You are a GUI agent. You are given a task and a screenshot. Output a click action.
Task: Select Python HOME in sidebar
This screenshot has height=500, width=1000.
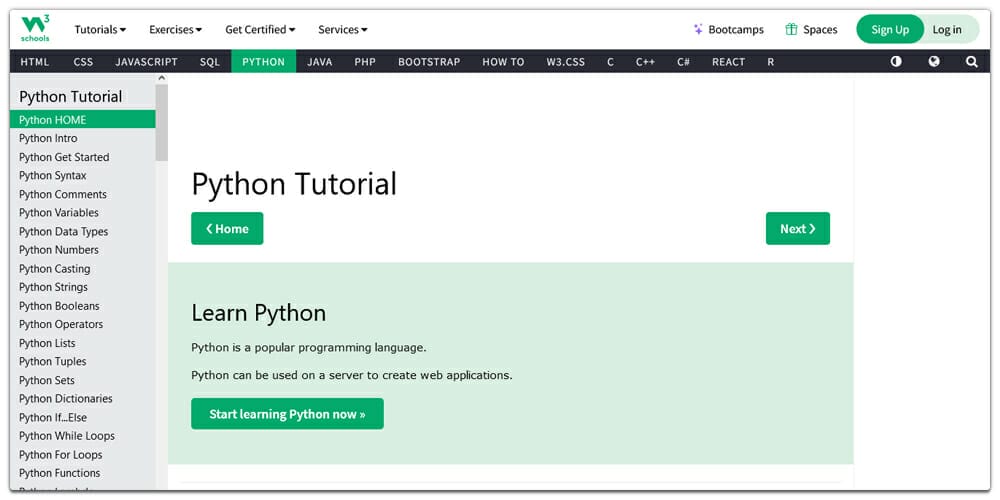pos(82,120)
